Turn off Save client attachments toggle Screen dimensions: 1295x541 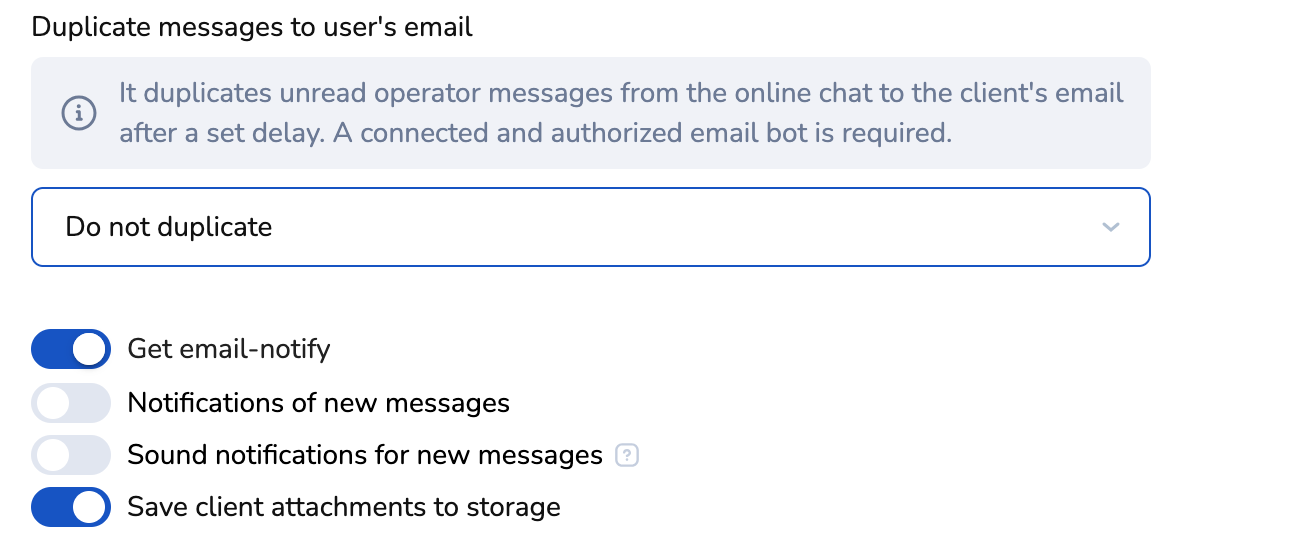(71, 507)
